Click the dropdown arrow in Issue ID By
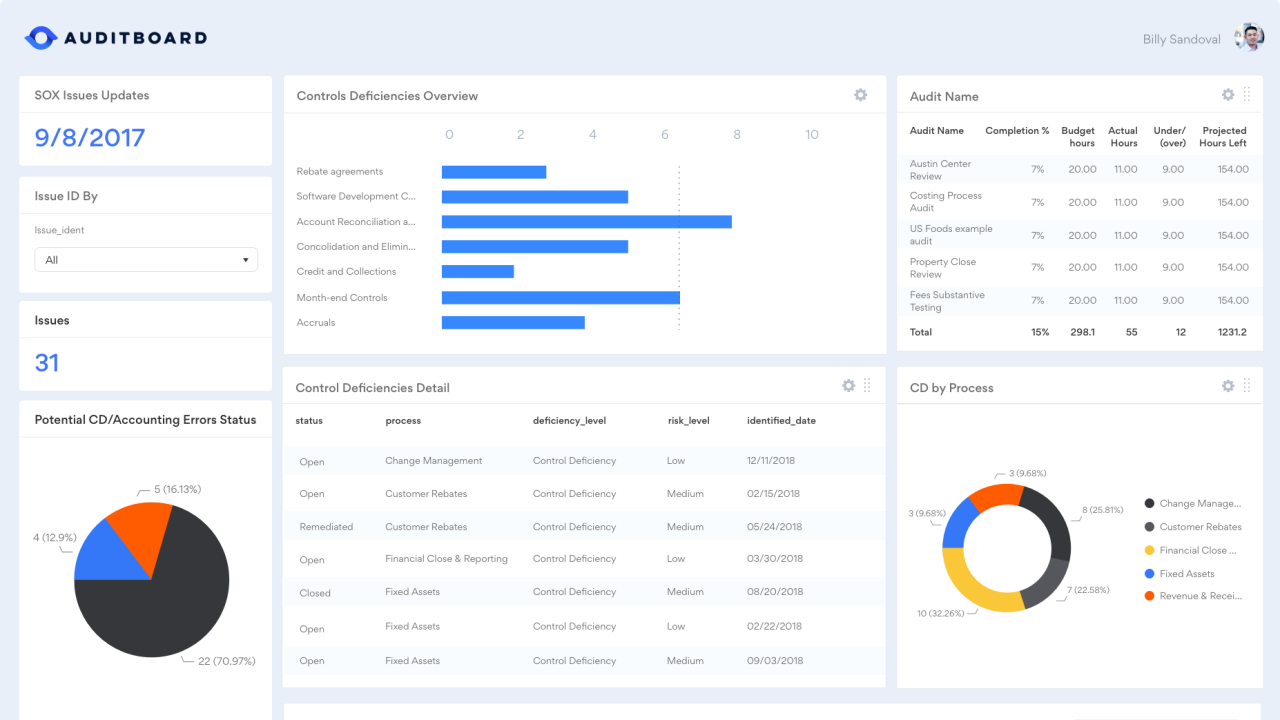The width and height of the screenshot is (1280, 720). [244, 259]
